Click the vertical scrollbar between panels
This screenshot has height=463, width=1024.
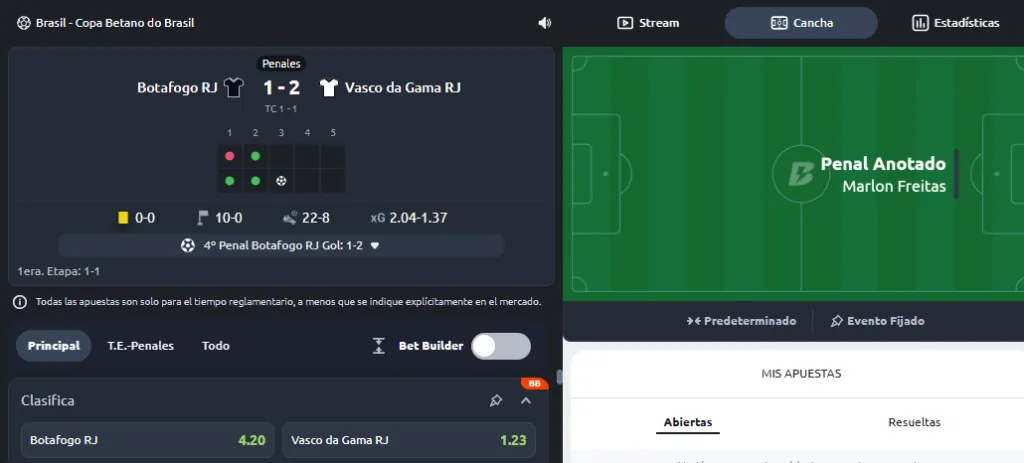559,377
